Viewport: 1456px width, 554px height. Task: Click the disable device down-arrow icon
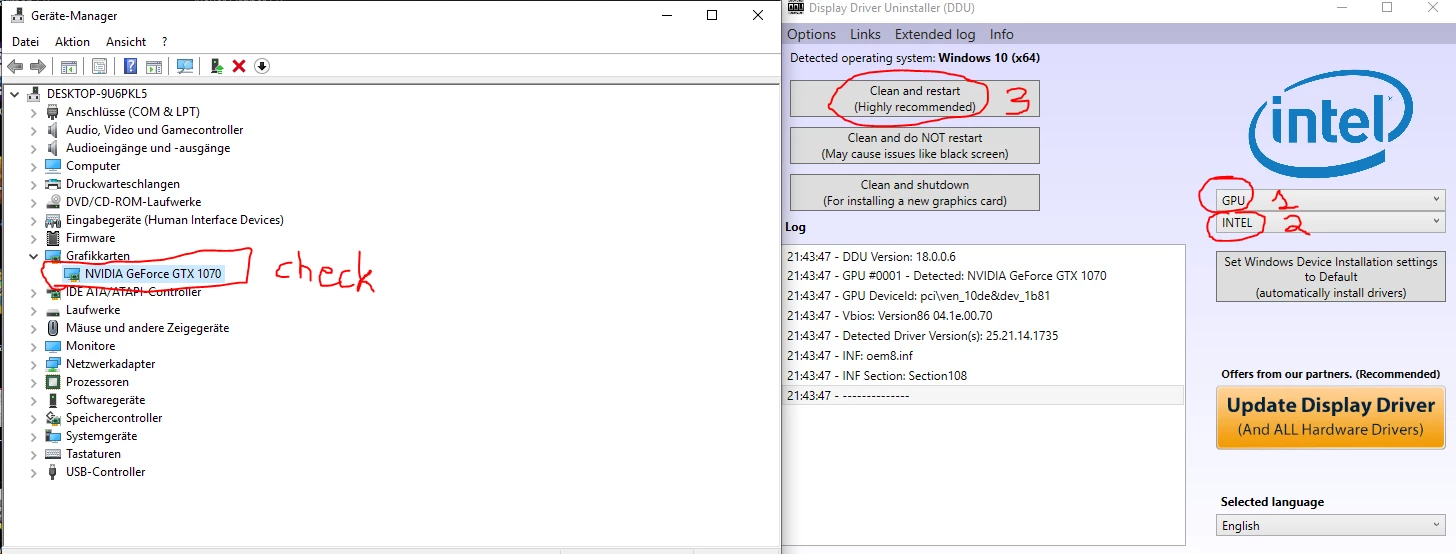click(x=262, y=66)
